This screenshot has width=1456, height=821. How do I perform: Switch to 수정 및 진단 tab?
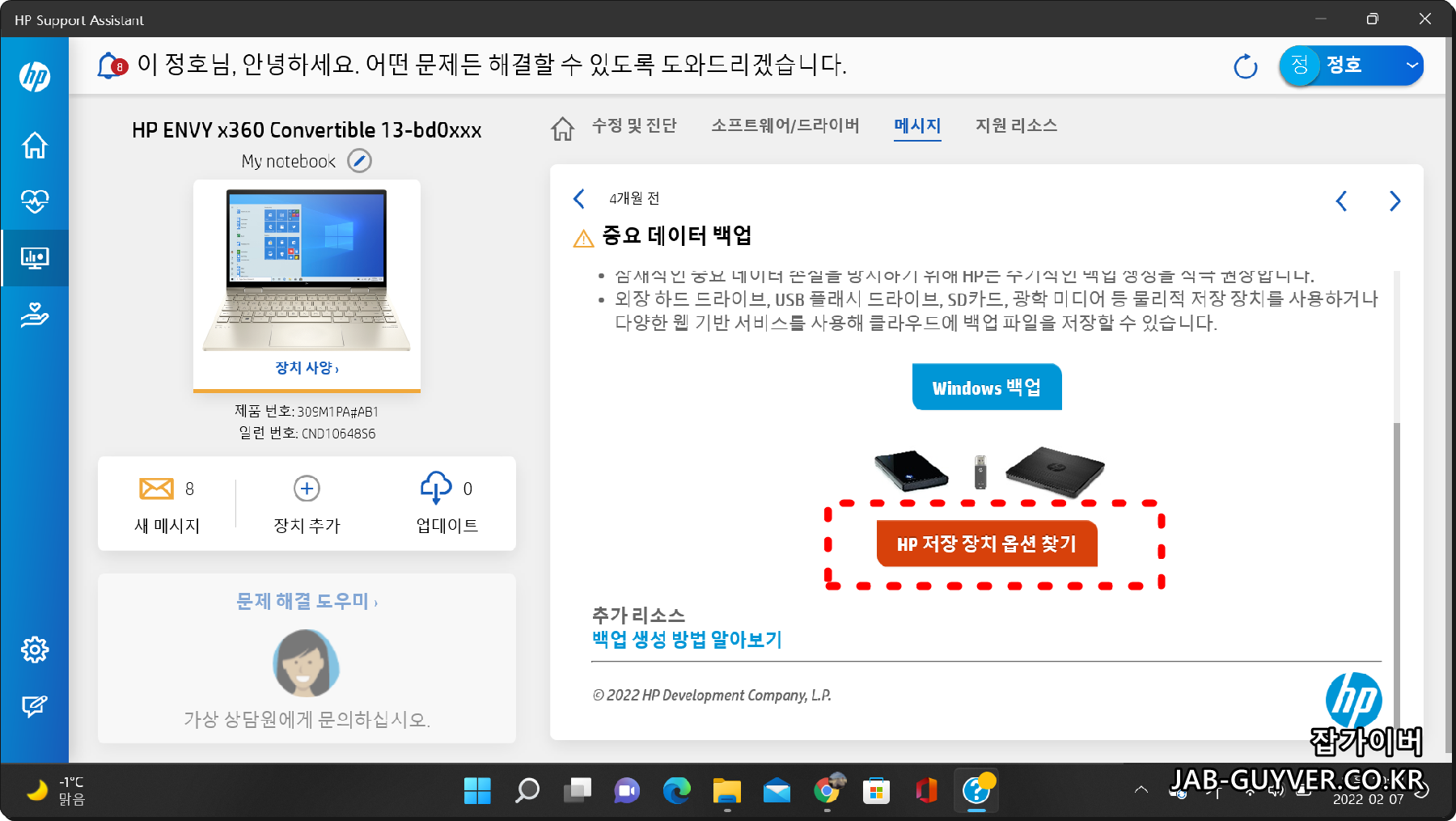(634, 125)
